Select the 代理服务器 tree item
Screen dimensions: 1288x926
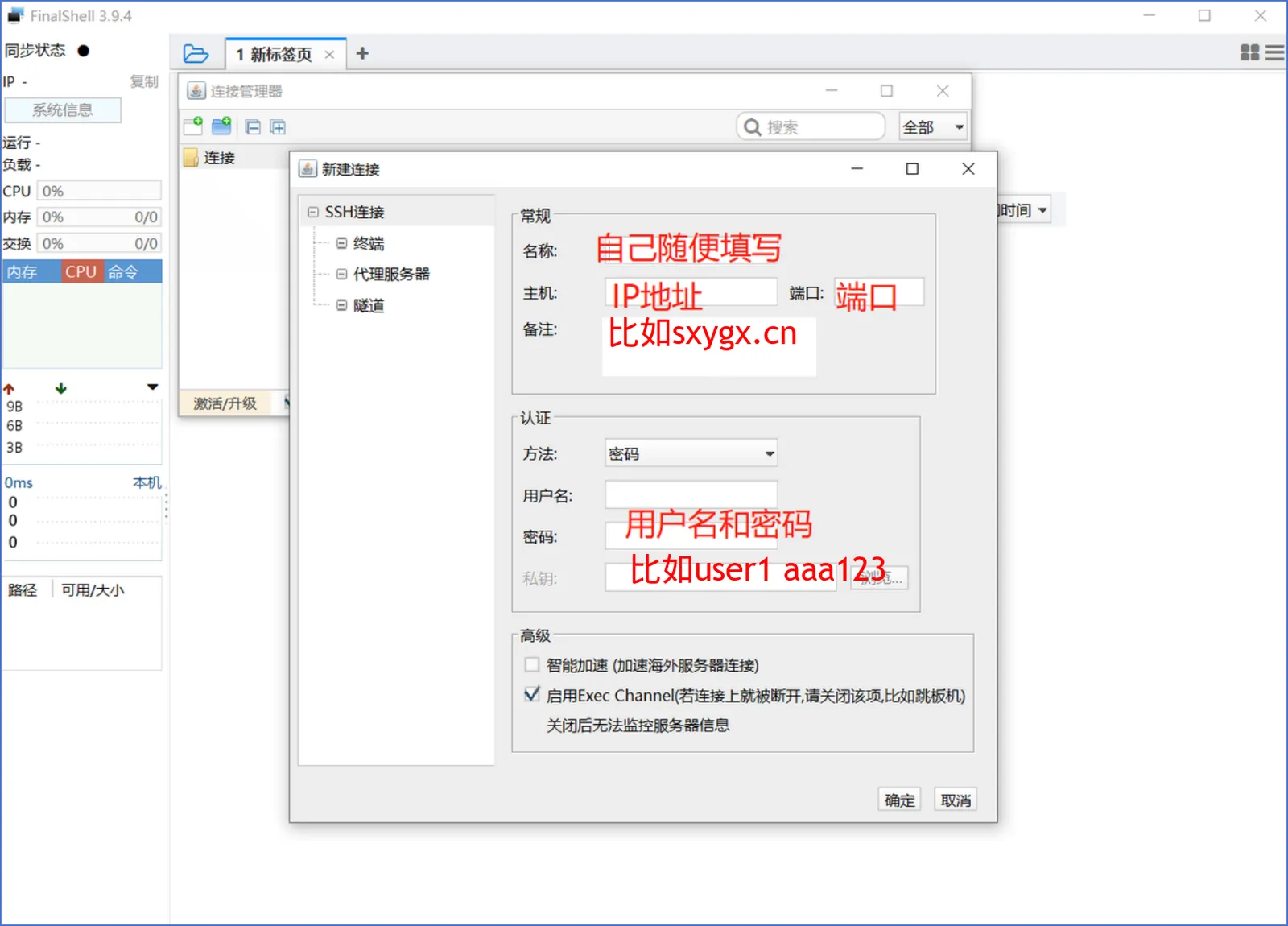(391, 275)
